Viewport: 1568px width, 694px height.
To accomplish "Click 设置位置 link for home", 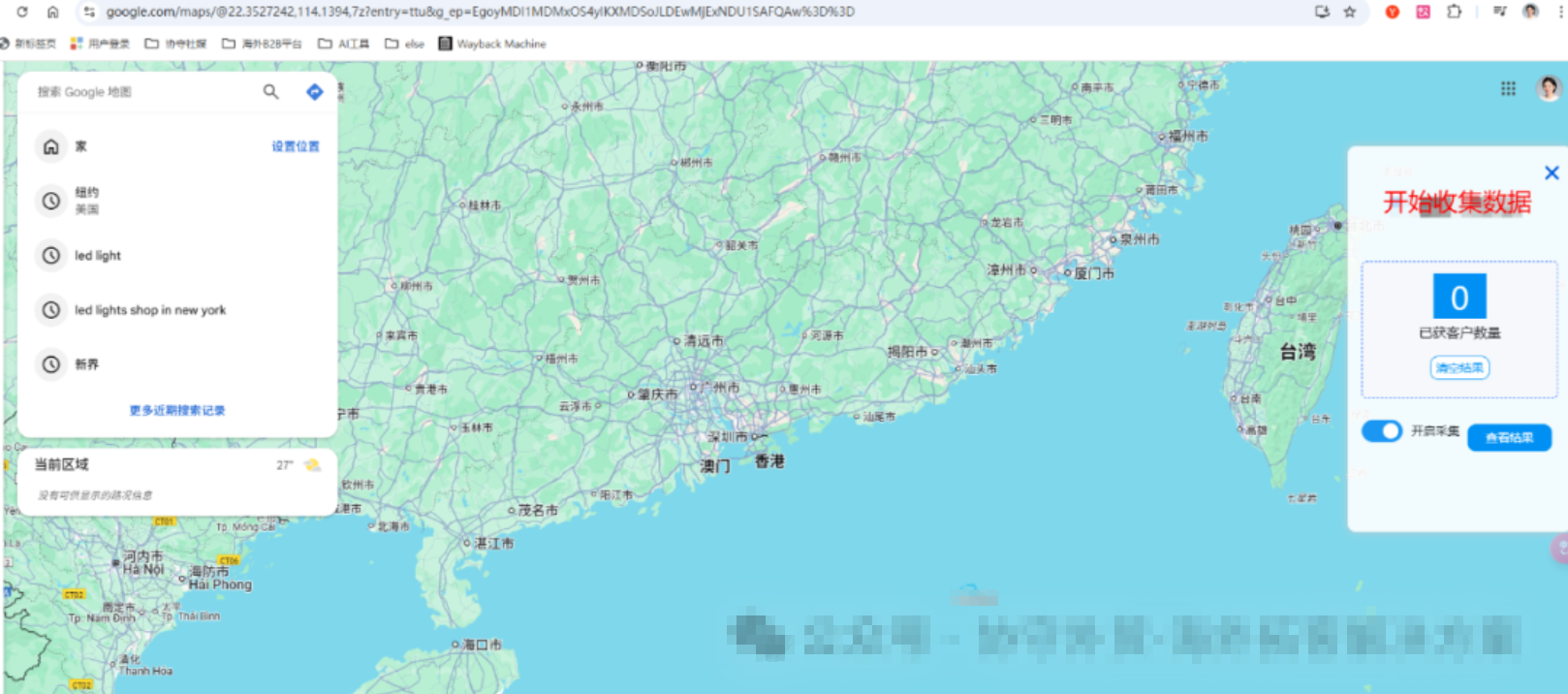I will click(x=296, y=146).
